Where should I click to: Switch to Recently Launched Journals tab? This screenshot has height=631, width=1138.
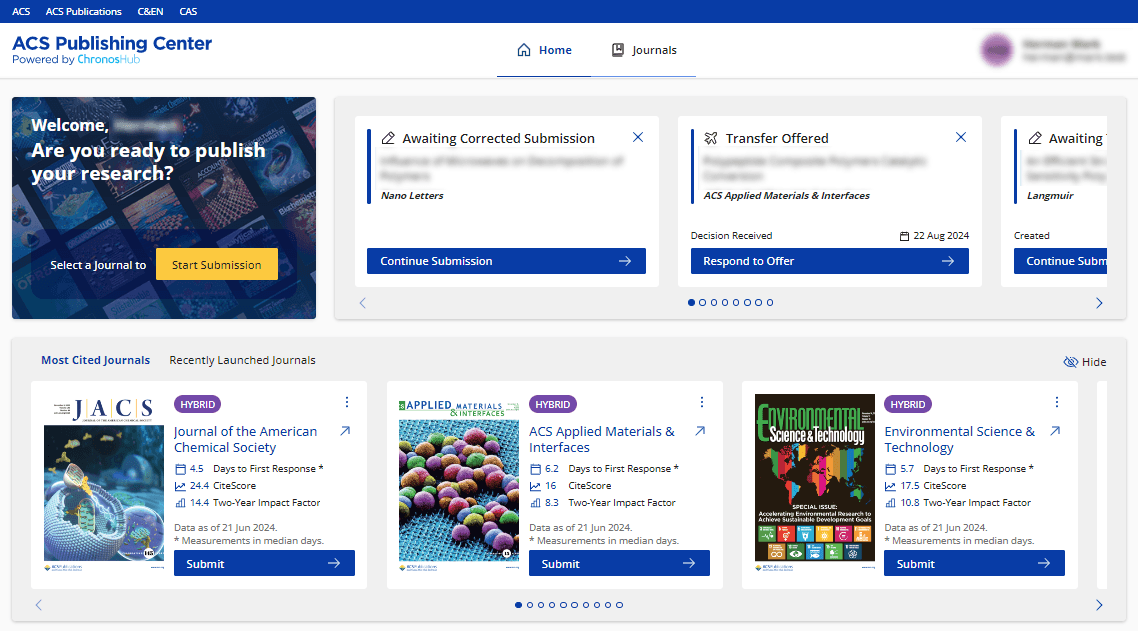[x=240, y=360]
